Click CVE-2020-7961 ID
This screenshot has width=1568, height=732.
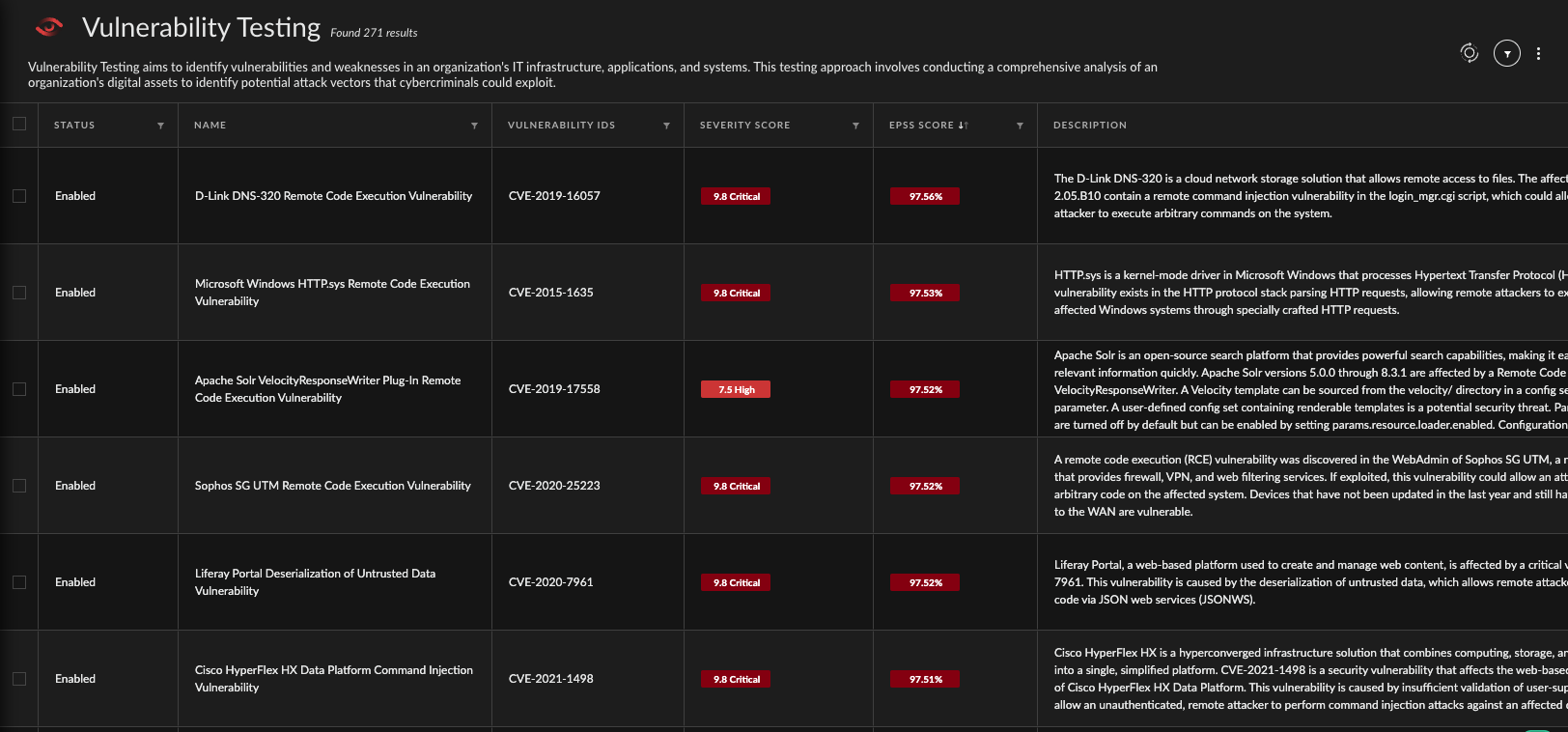click(551, 582)
